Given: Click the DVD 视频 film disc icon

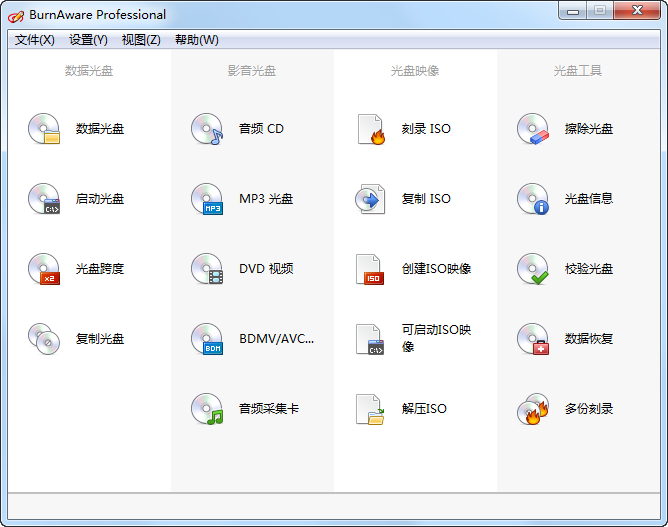Looking at the screenshot, I should (207, 269).
